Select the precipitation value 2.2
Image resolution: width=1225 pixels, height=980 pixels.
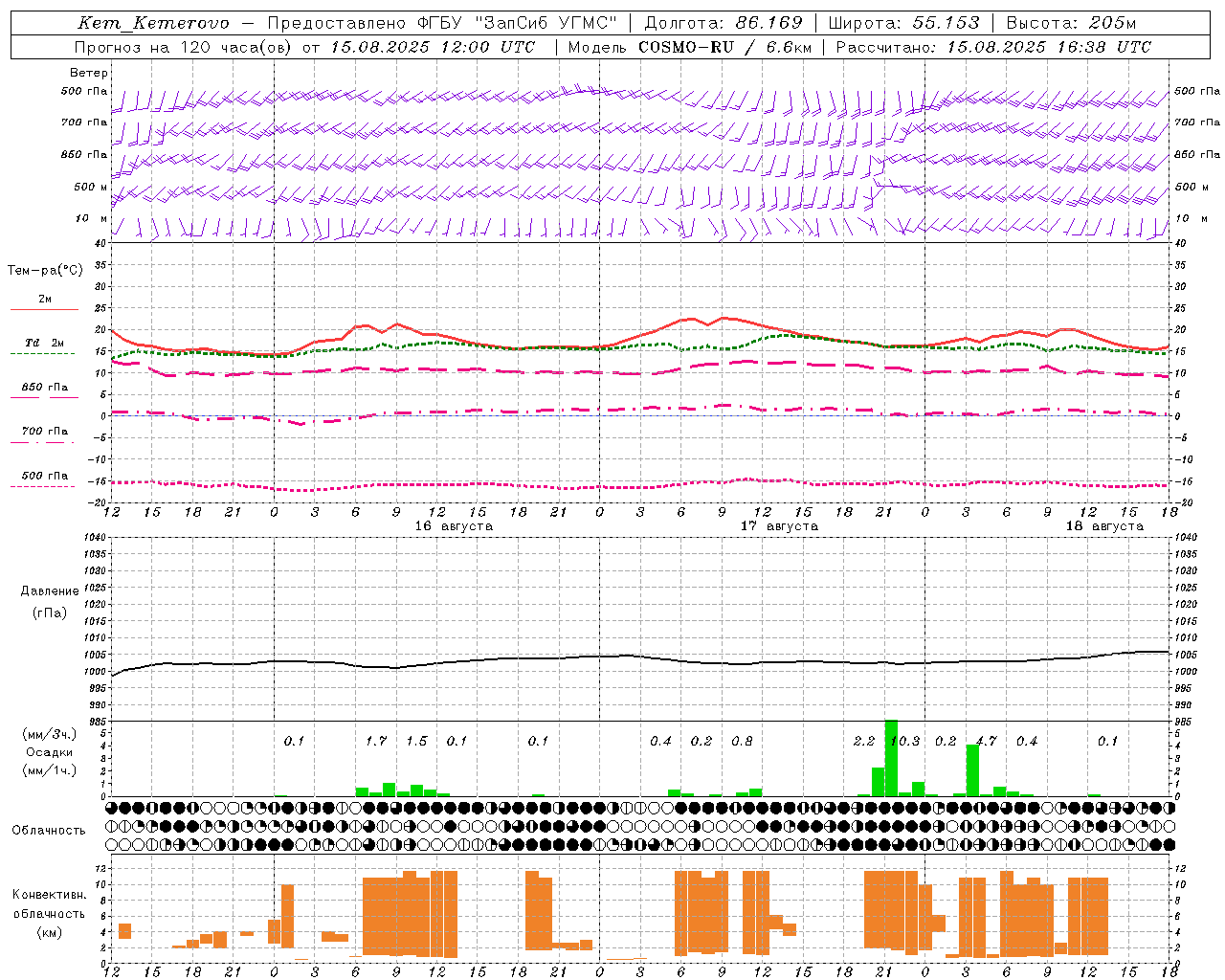click(864, 741)
